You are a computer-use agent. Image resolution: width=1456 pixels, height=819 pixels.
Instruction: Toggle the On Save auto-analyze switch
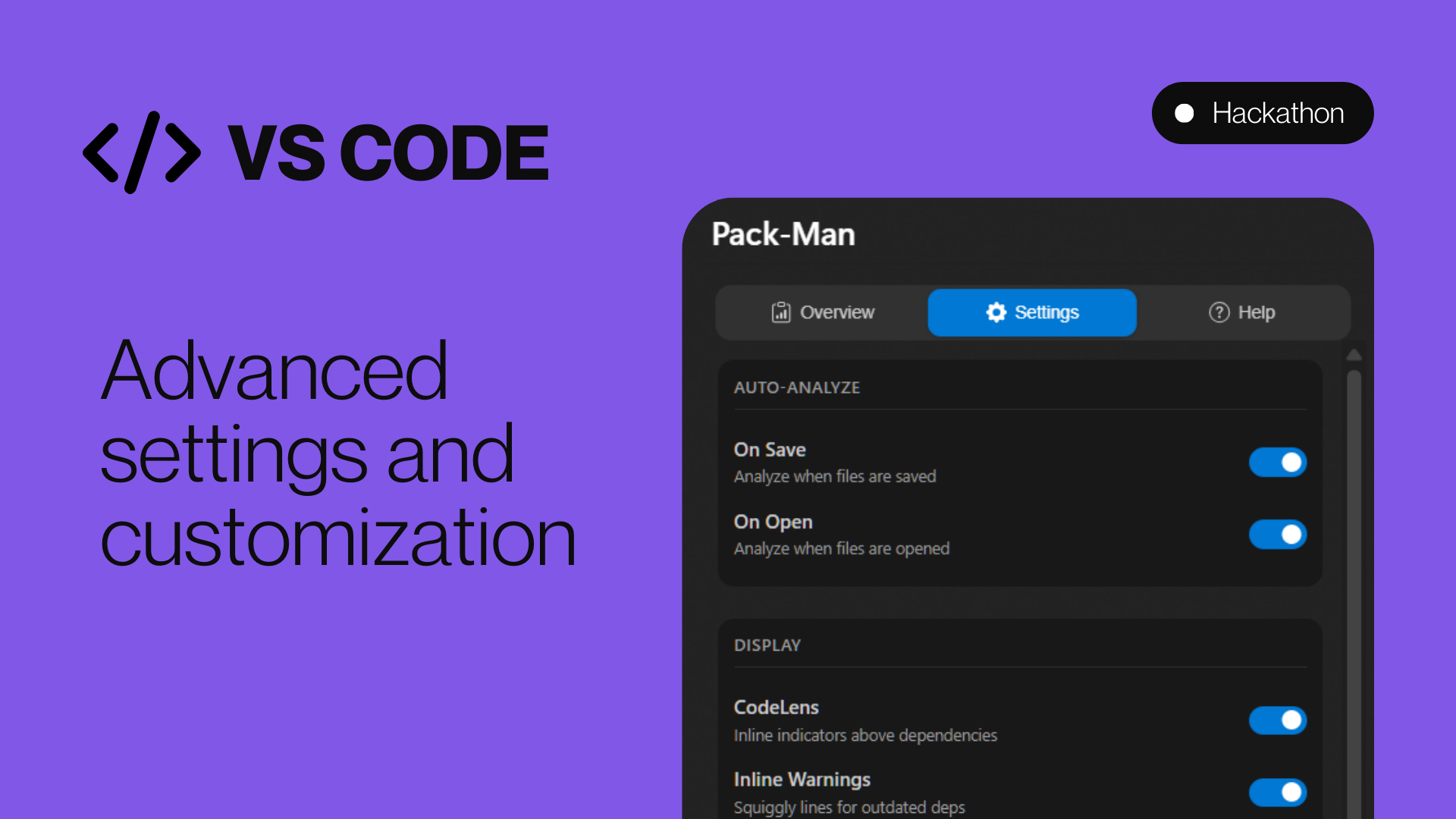point(1277,462)
